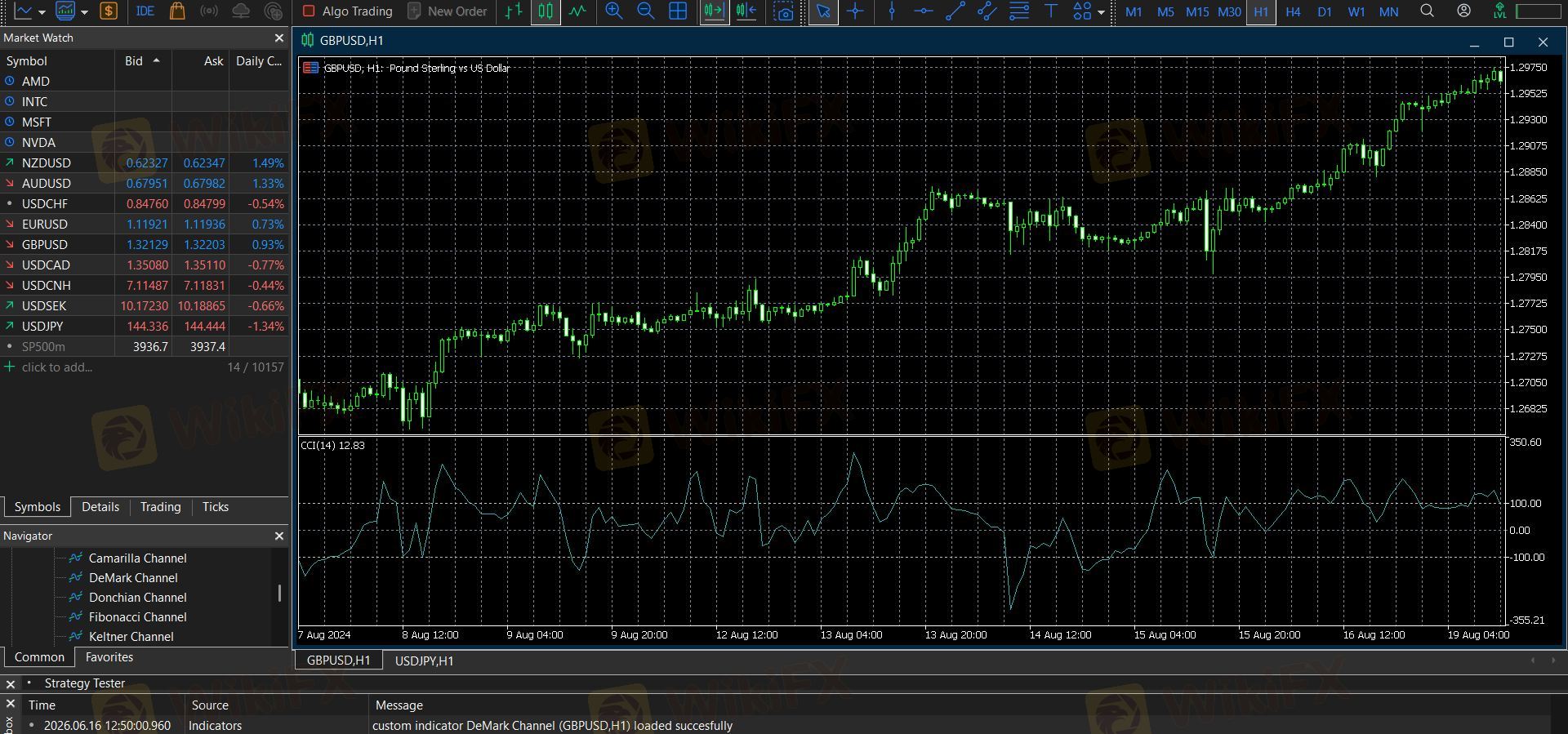Draw an equidistant channel

click(x=987, y=11)
